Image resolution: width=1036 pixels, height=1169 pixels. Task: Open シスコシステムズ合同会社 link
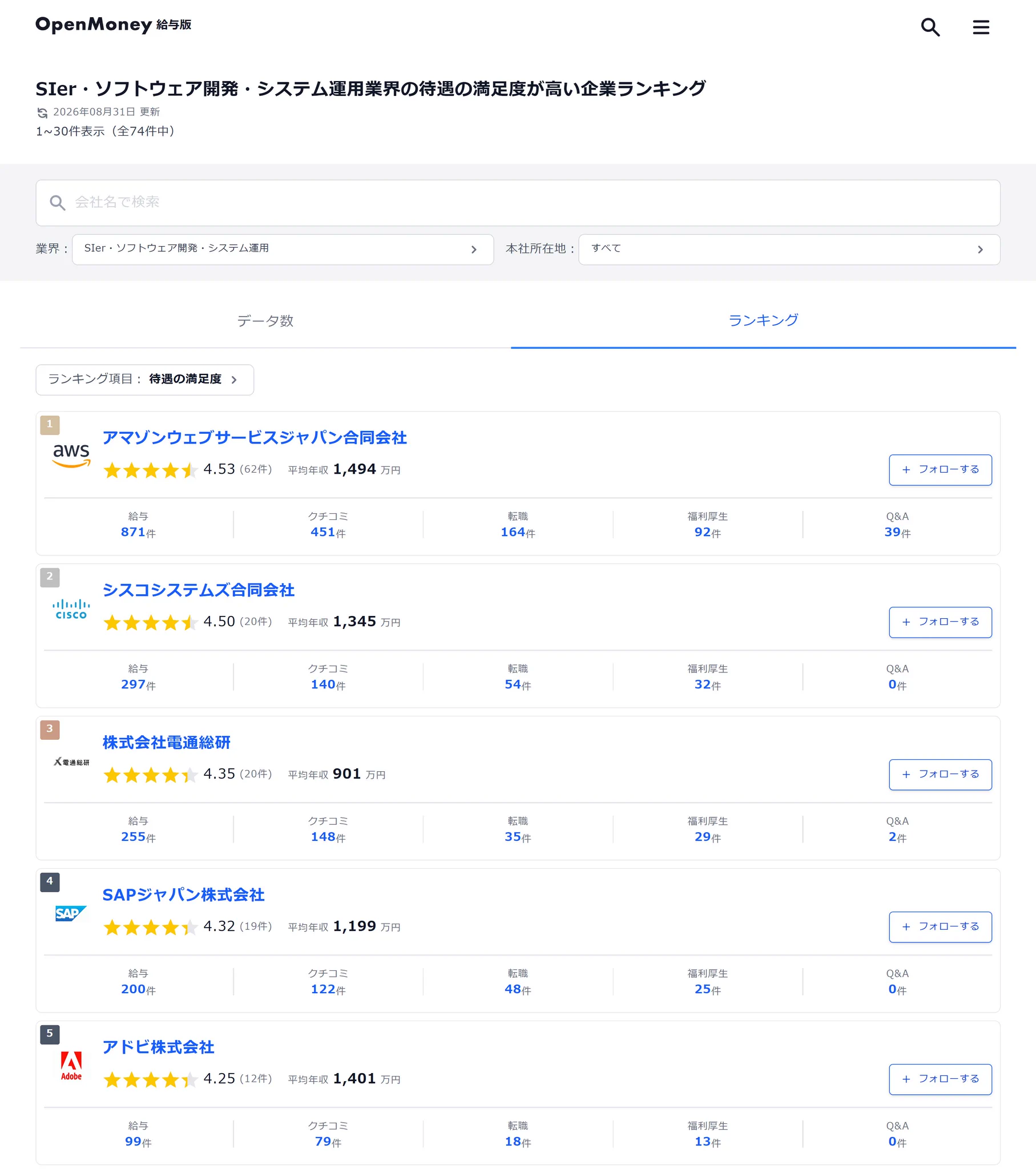pos(199,590)
